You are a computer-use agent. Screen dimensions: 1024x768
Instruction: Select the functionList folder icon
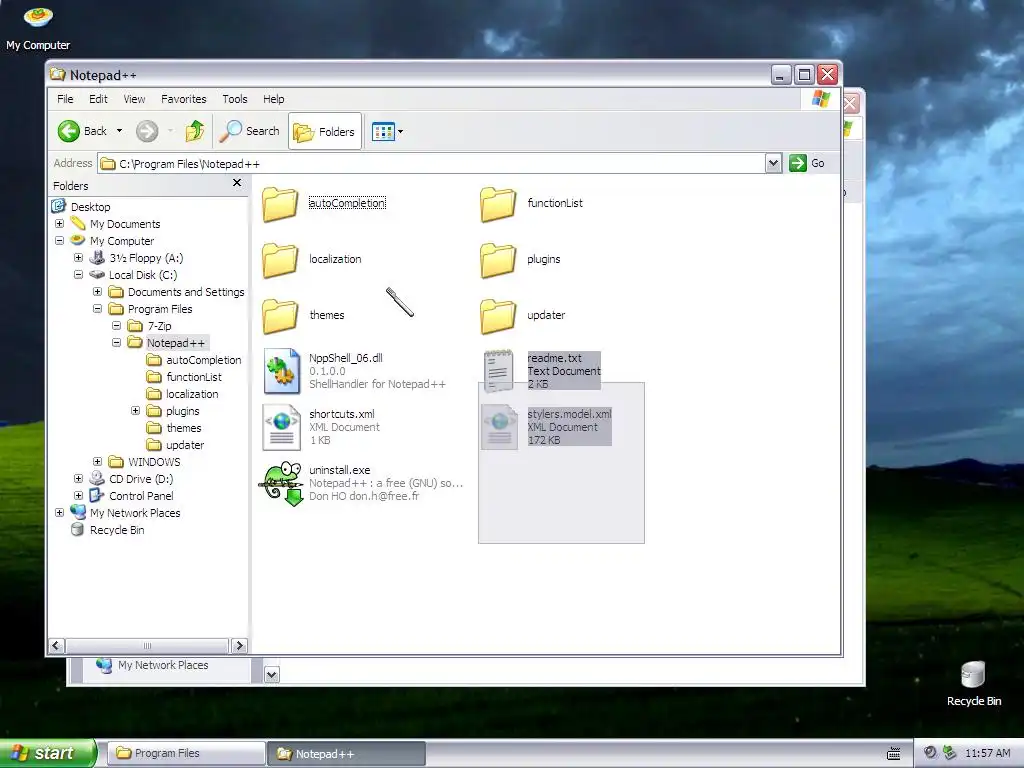tap(498, 204)
